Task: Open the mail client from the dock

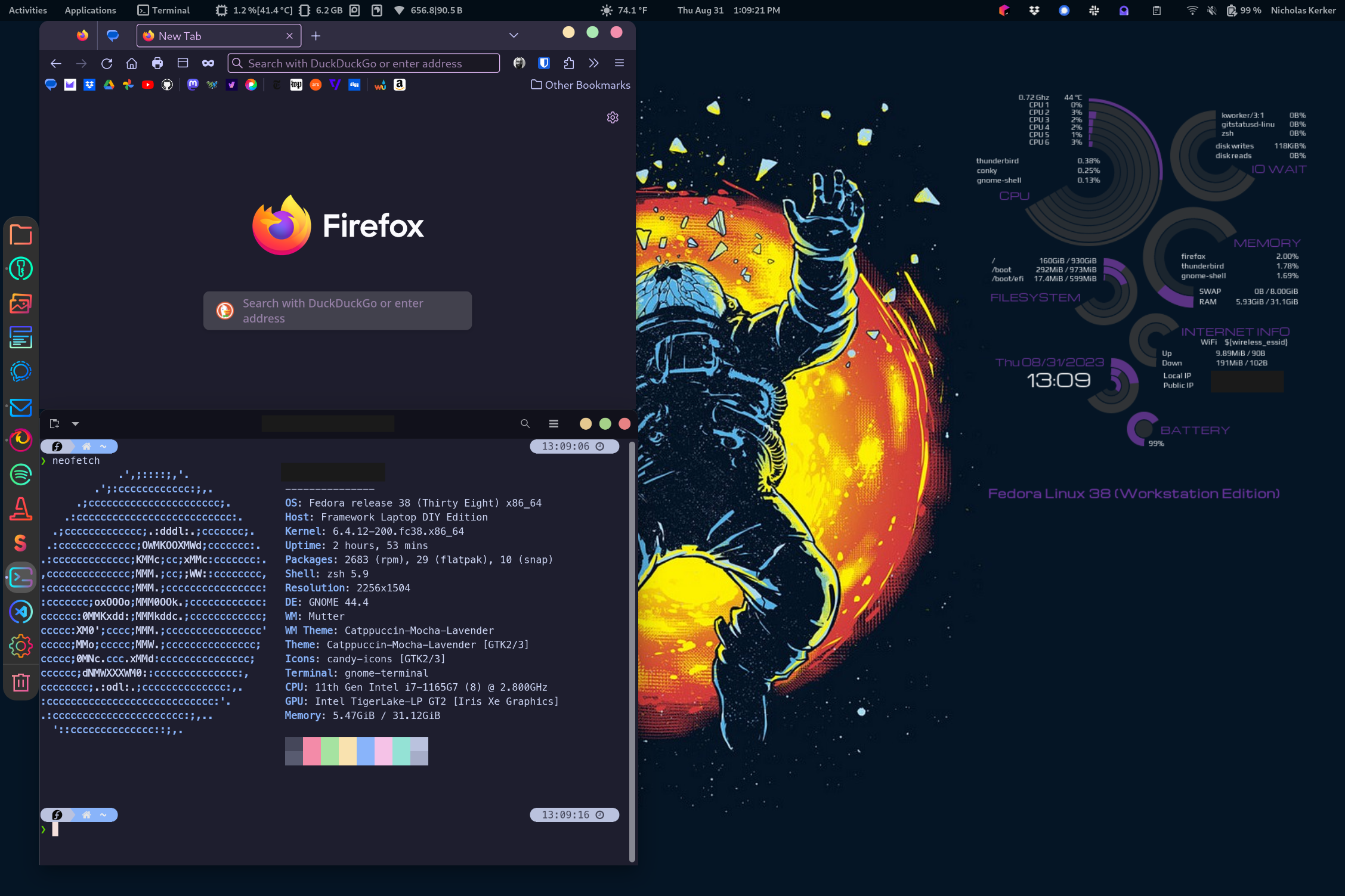Action: coord(21,408)
